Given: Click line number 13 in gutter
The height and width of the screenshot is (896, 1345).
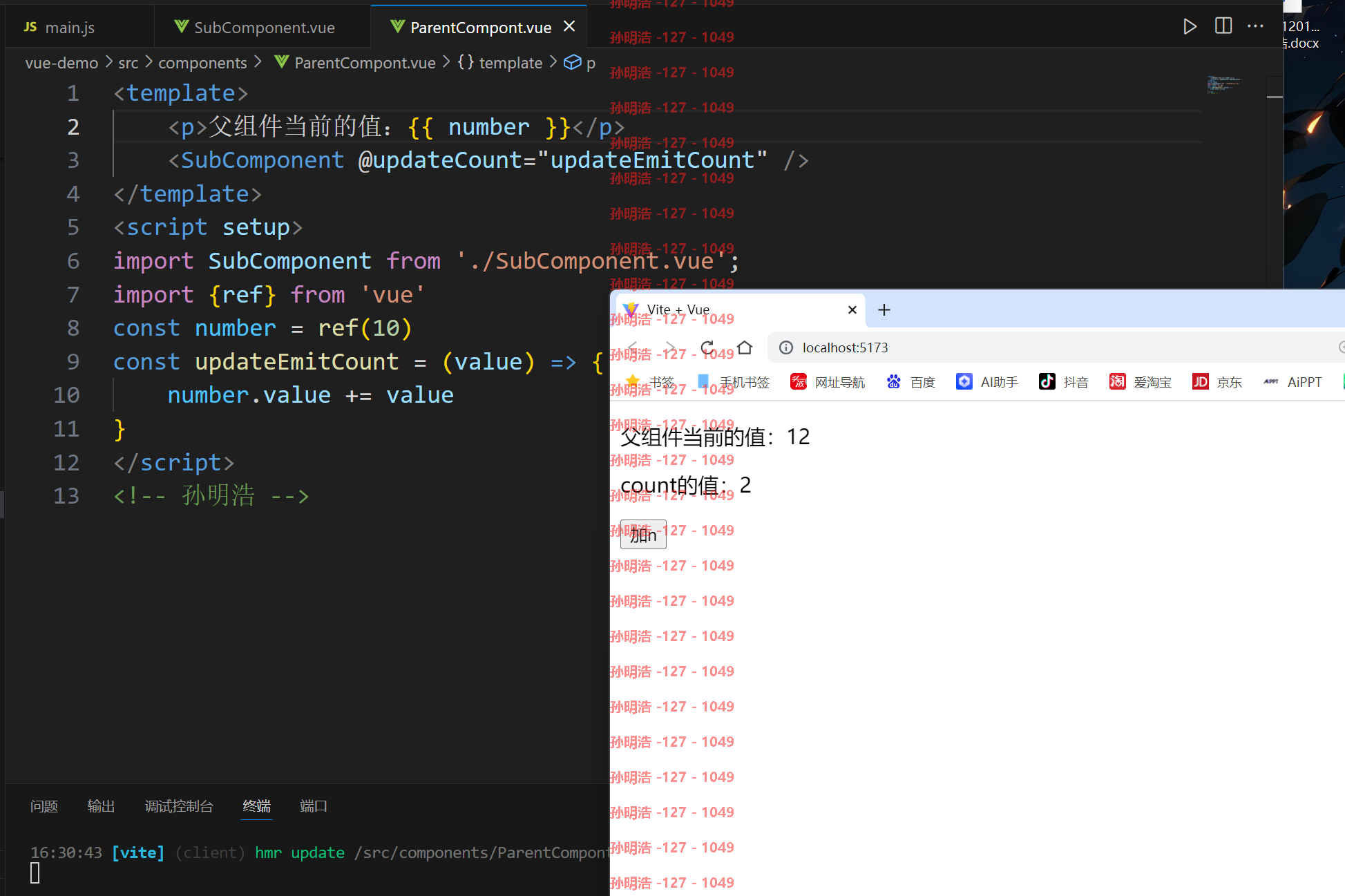Looking at the screenshot, I should tap(66, 495).
